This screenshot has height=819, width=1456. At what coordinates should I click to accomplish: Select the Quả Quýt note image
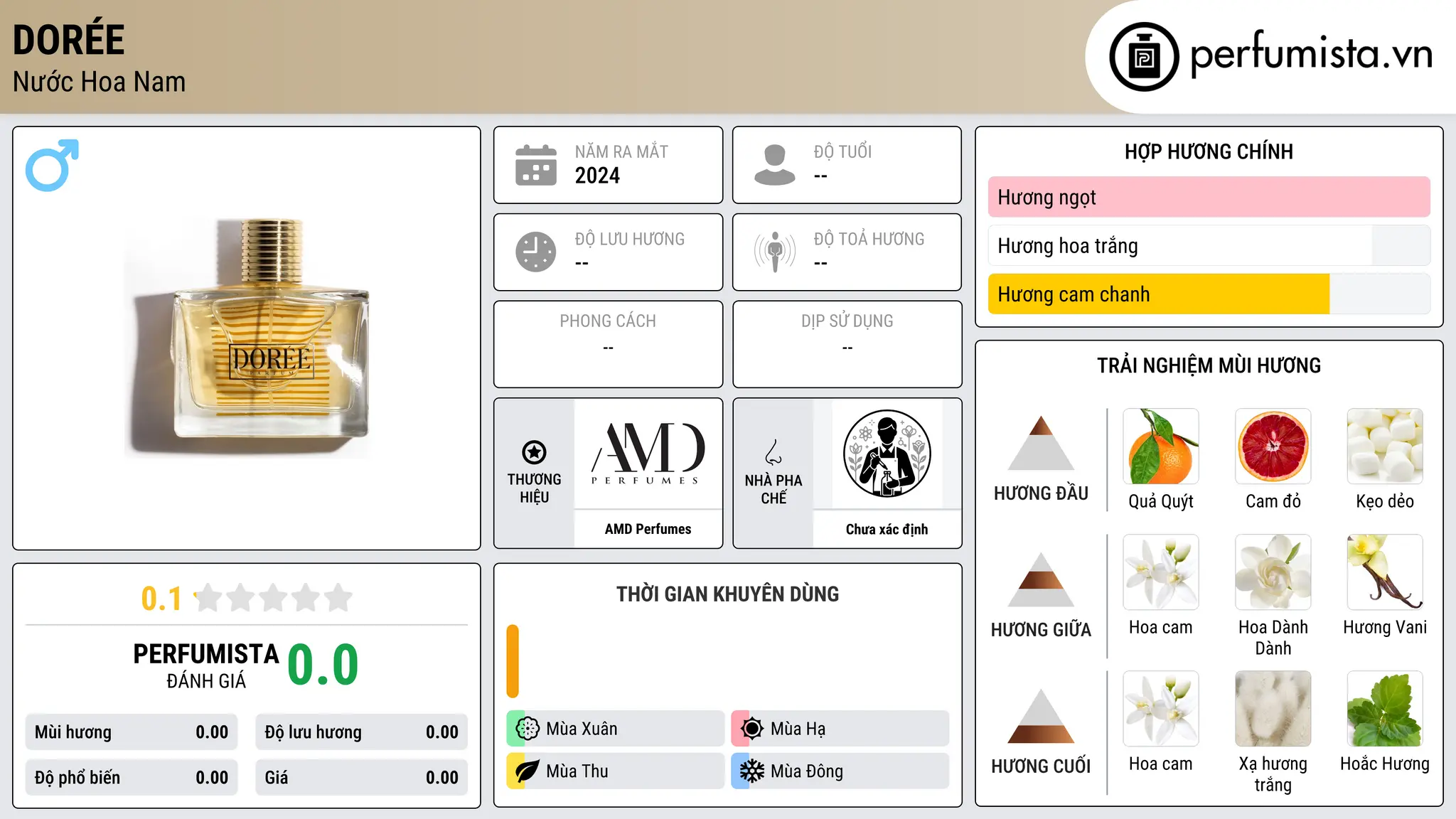click(x=1161, y=446)
